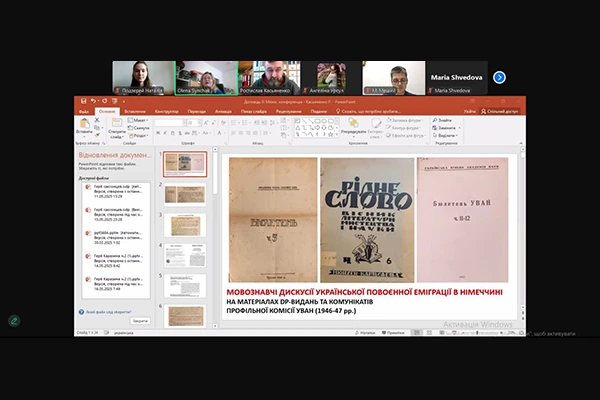Click the green annotate pencil icon
The width and height of the screenshot is (600, 400).
[14, 321]
